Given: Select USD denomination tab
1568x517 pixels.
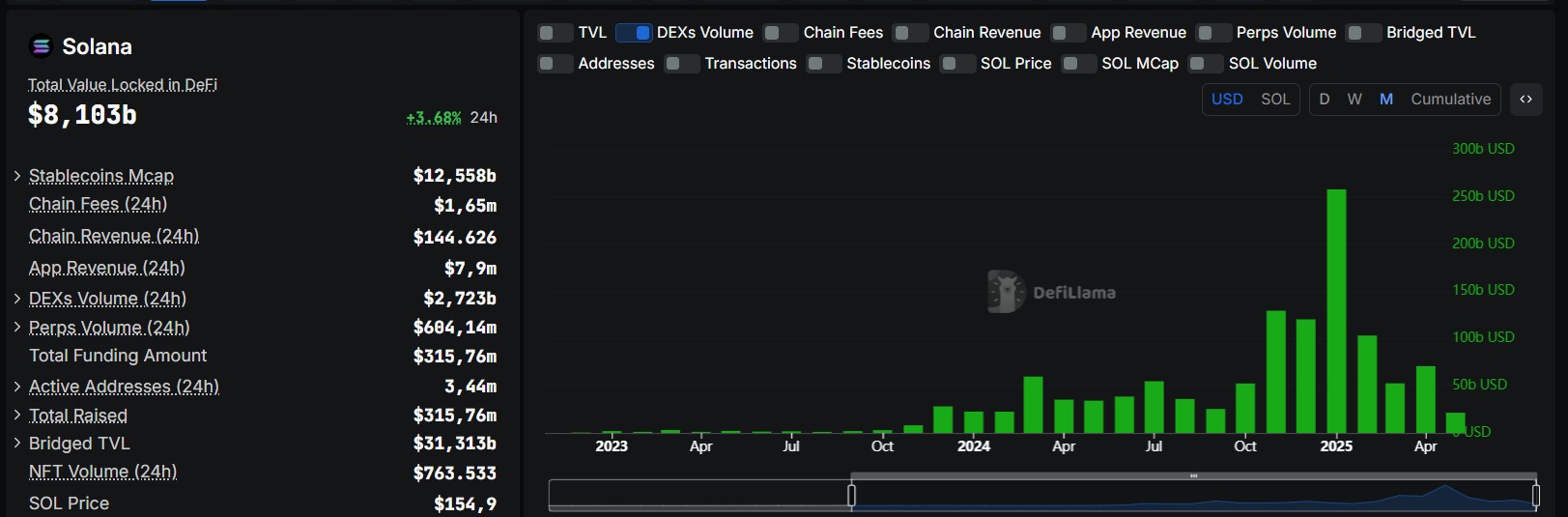Looking at the screenshot, I should point(1227,100).
